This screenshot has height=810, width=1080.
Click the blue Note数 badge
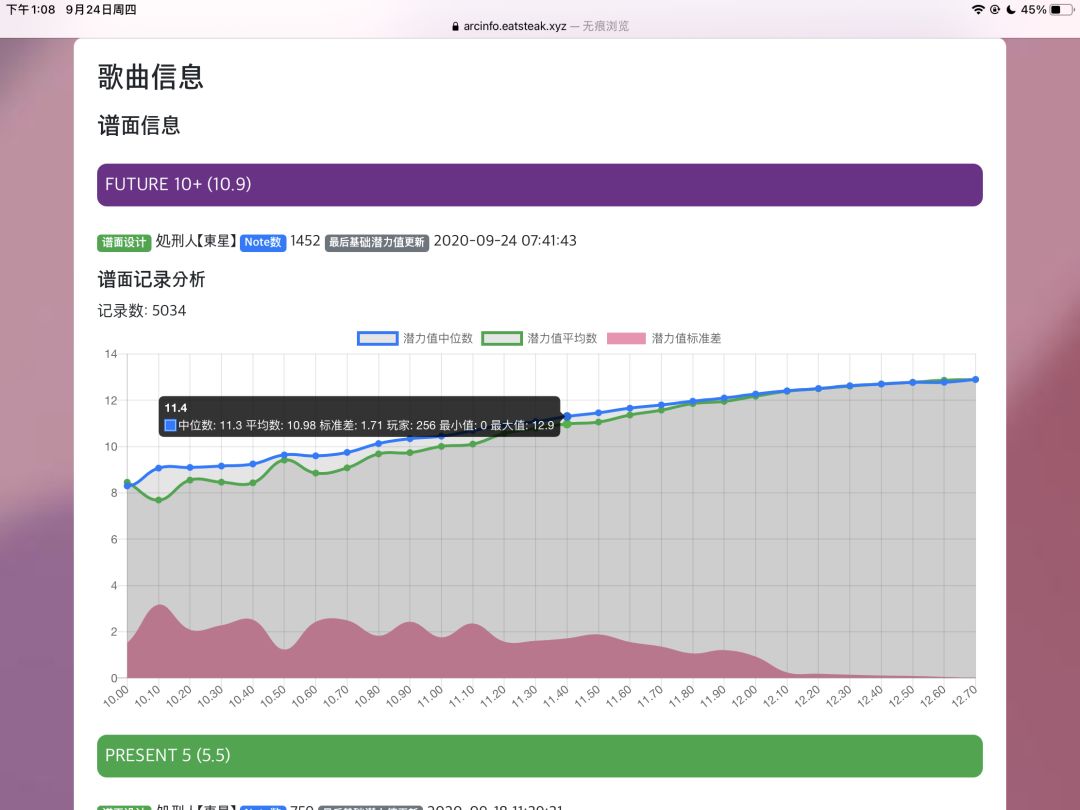pyautogui.click(x=263, y=242)
